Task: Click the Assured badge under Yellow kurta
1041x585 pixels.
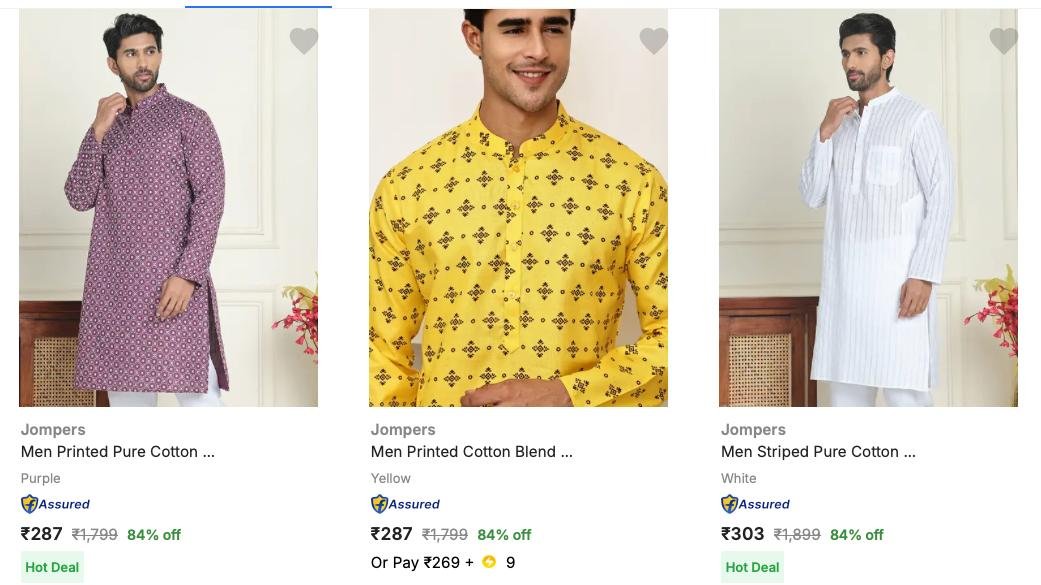Action: pos(406,504)
